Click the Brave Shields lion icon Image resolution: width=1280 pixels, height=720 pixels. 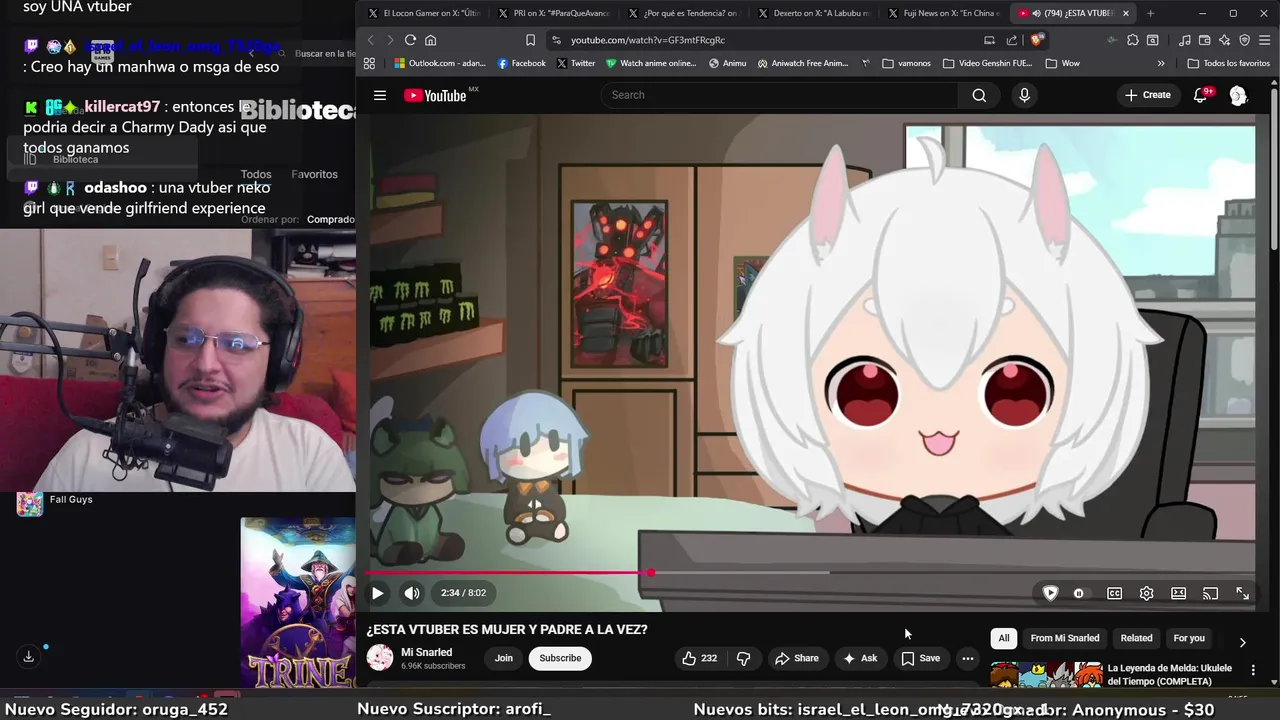click(x=1036, y=40)
